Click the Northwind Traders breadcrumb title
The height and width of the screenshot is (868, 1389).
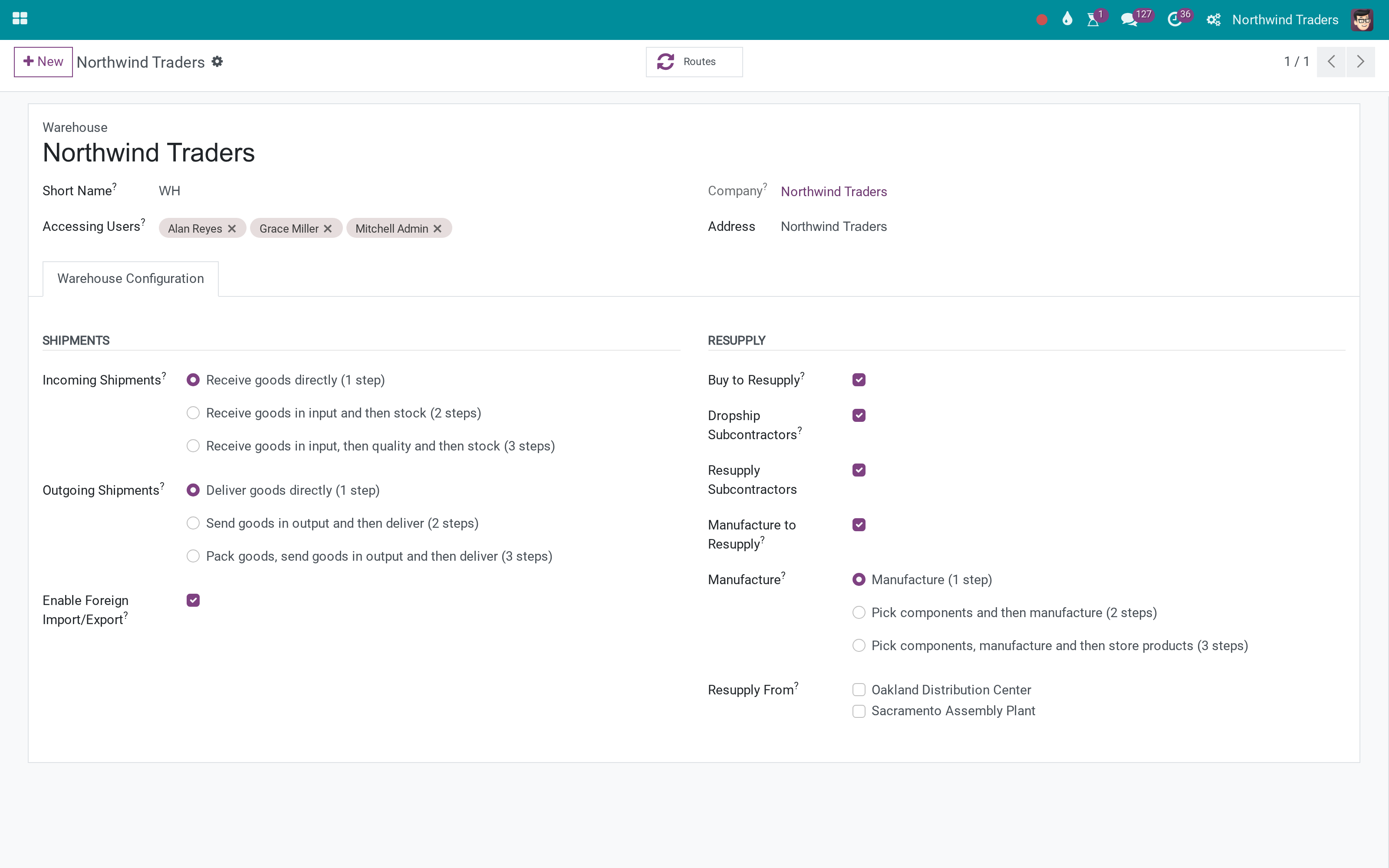(x=141, y=62)
